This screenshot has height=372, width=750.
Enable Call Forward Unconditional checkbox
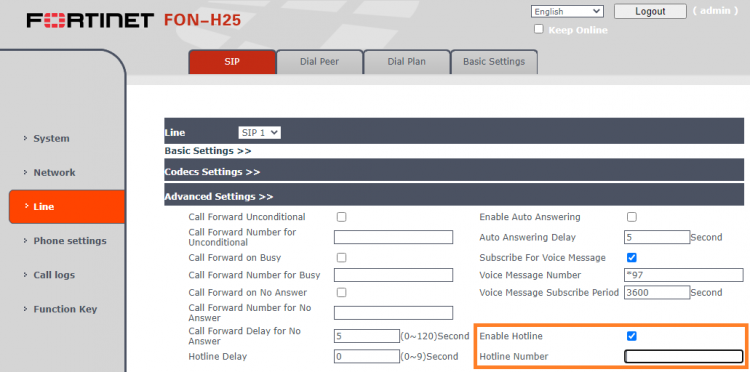342,217
